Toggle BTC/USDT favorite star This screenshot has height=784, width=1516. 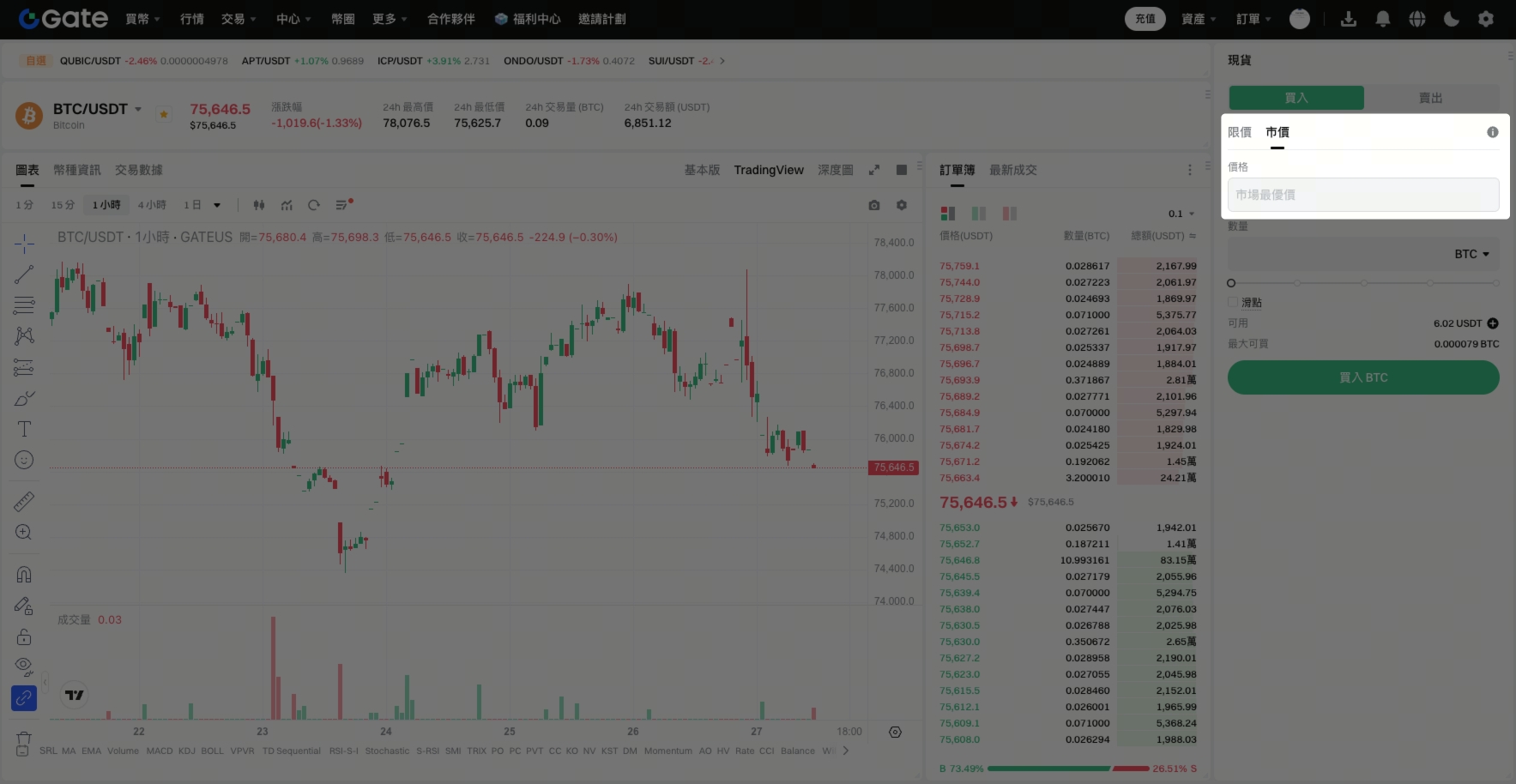pos(164,114)
